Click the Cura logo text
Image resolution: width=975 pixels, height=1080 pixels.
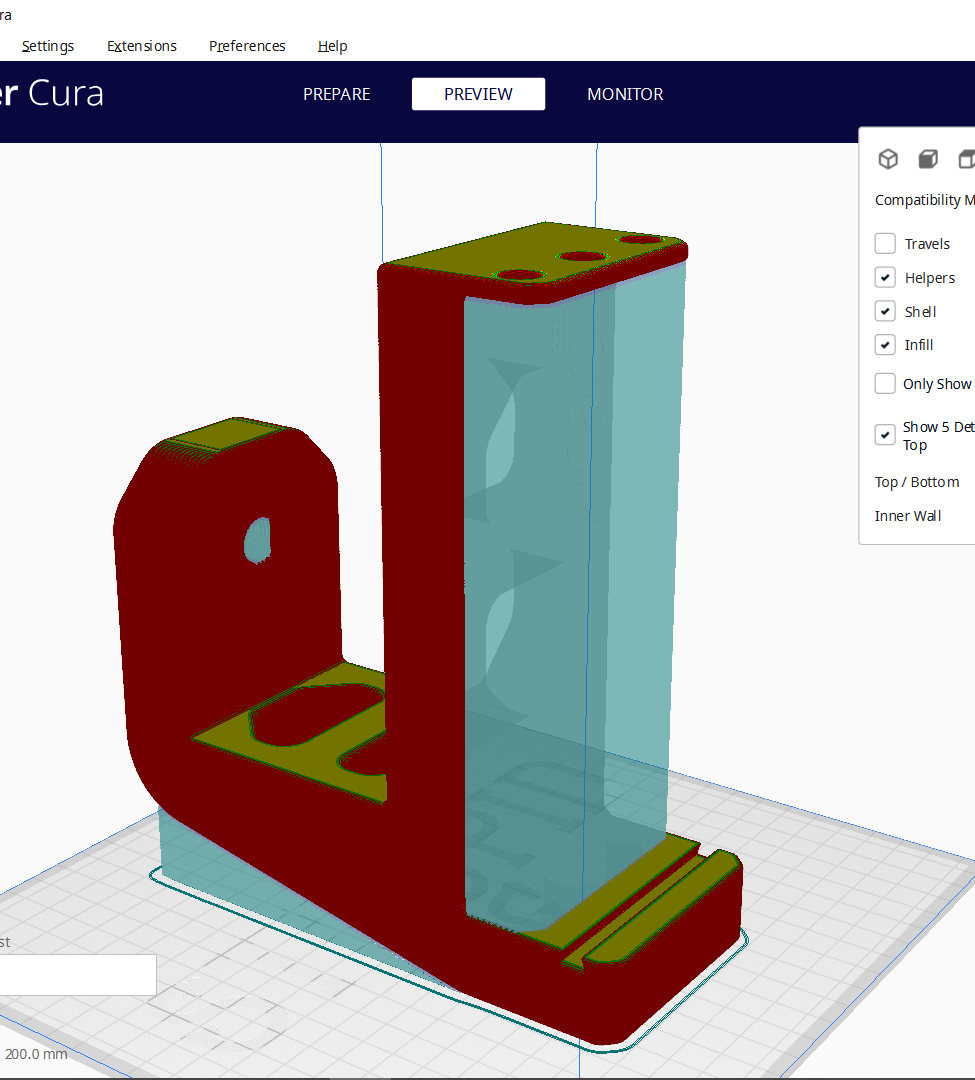click(52, 94)
